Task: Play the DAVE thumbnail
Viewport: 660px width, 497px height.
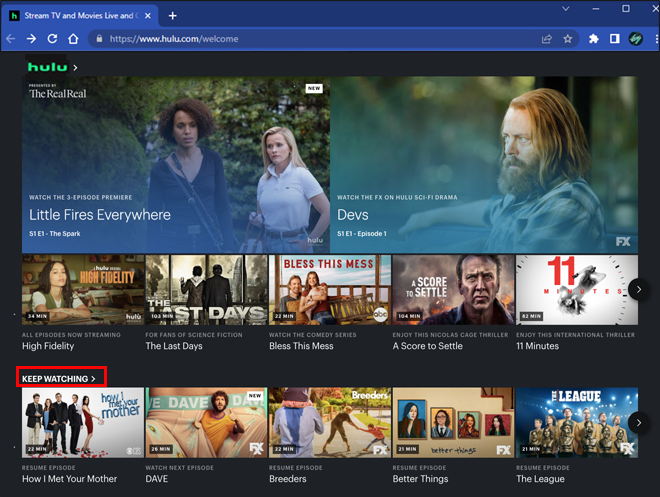Action: pyautogui.click(x=206, y=423)
